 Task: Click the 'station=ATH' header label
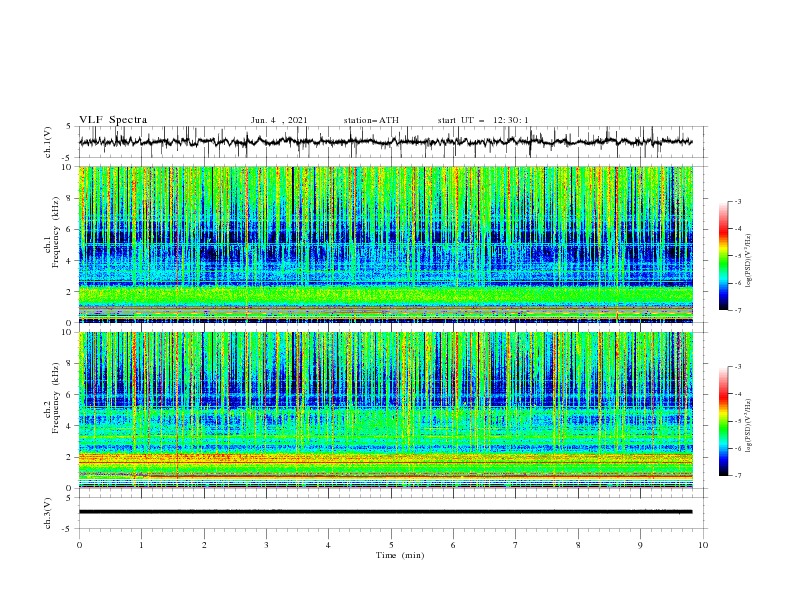click(x=371, y=120)
